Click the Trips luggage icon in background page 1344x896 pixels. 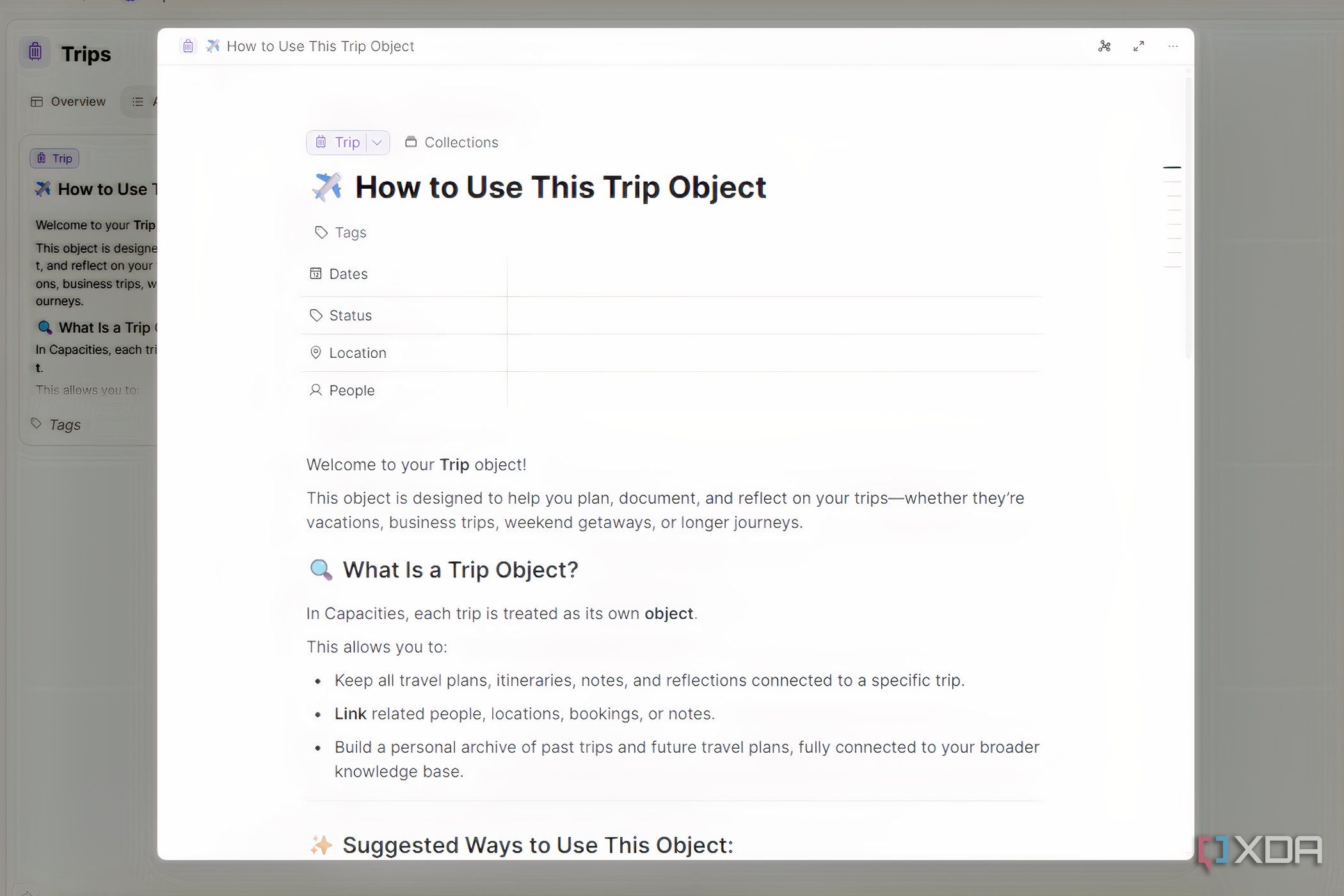(35, 52)
